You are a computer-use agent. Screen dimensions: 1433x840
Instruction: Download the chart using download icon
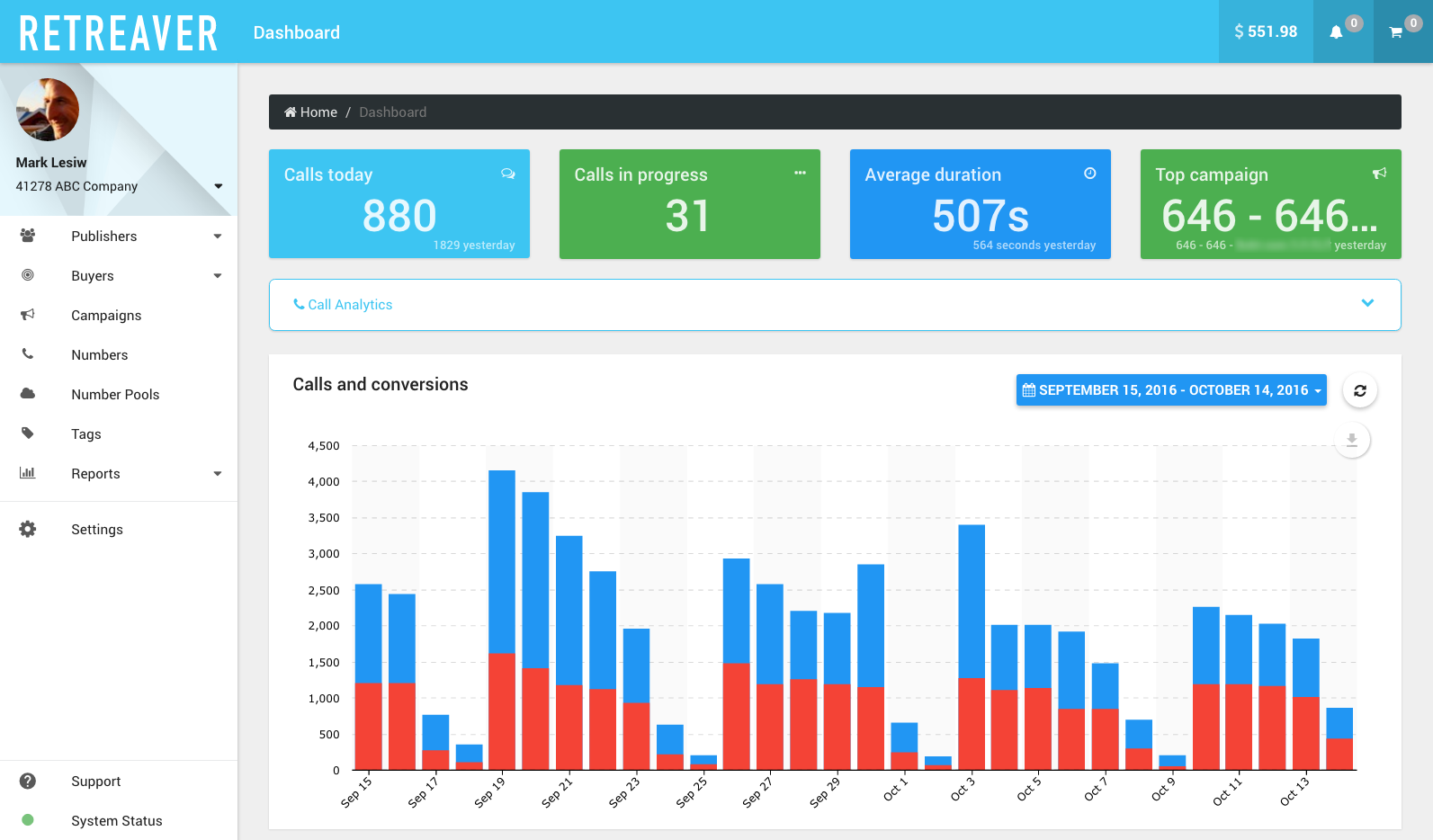1352,440
